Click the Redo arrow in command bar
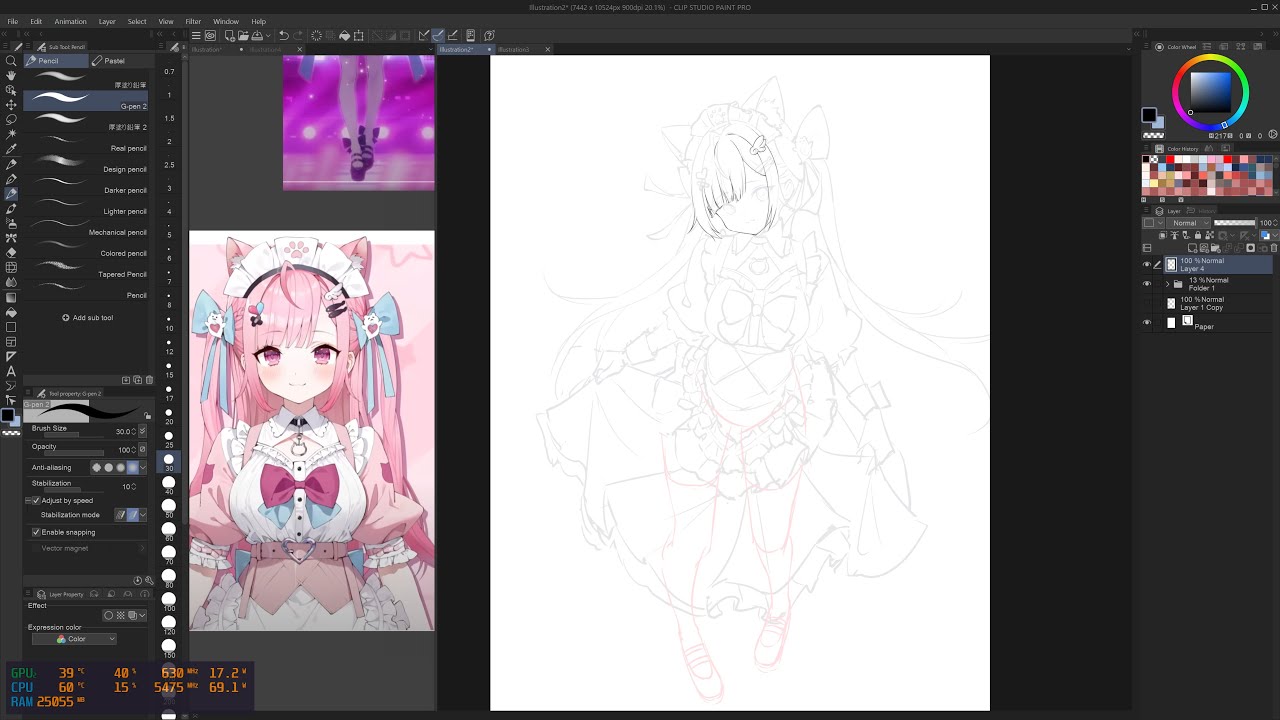This screenshot has height=720, width=1280. point(298,36)
